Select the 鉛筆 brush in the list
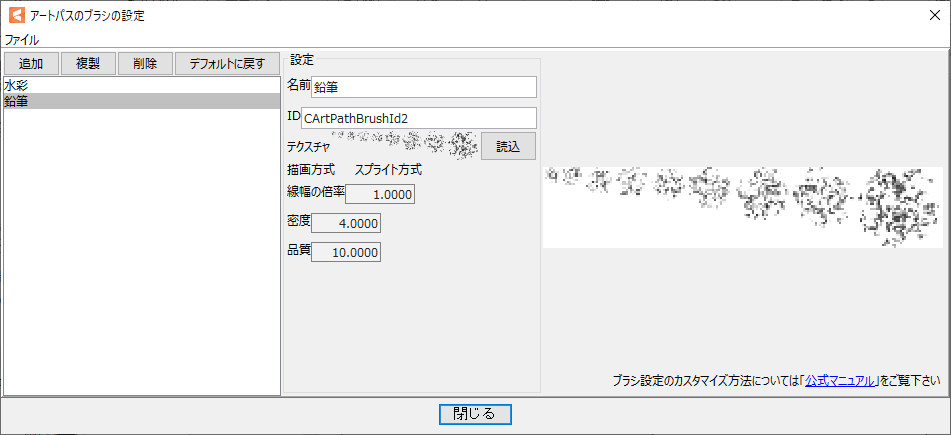951x435 pixels. [x=16, y=101]
